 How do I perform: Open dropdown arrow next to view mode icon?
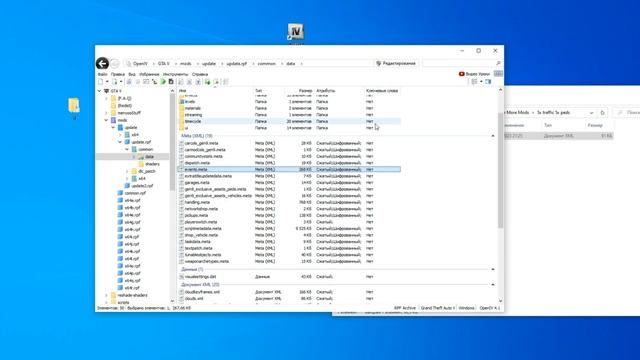click(x=481, y=82)
